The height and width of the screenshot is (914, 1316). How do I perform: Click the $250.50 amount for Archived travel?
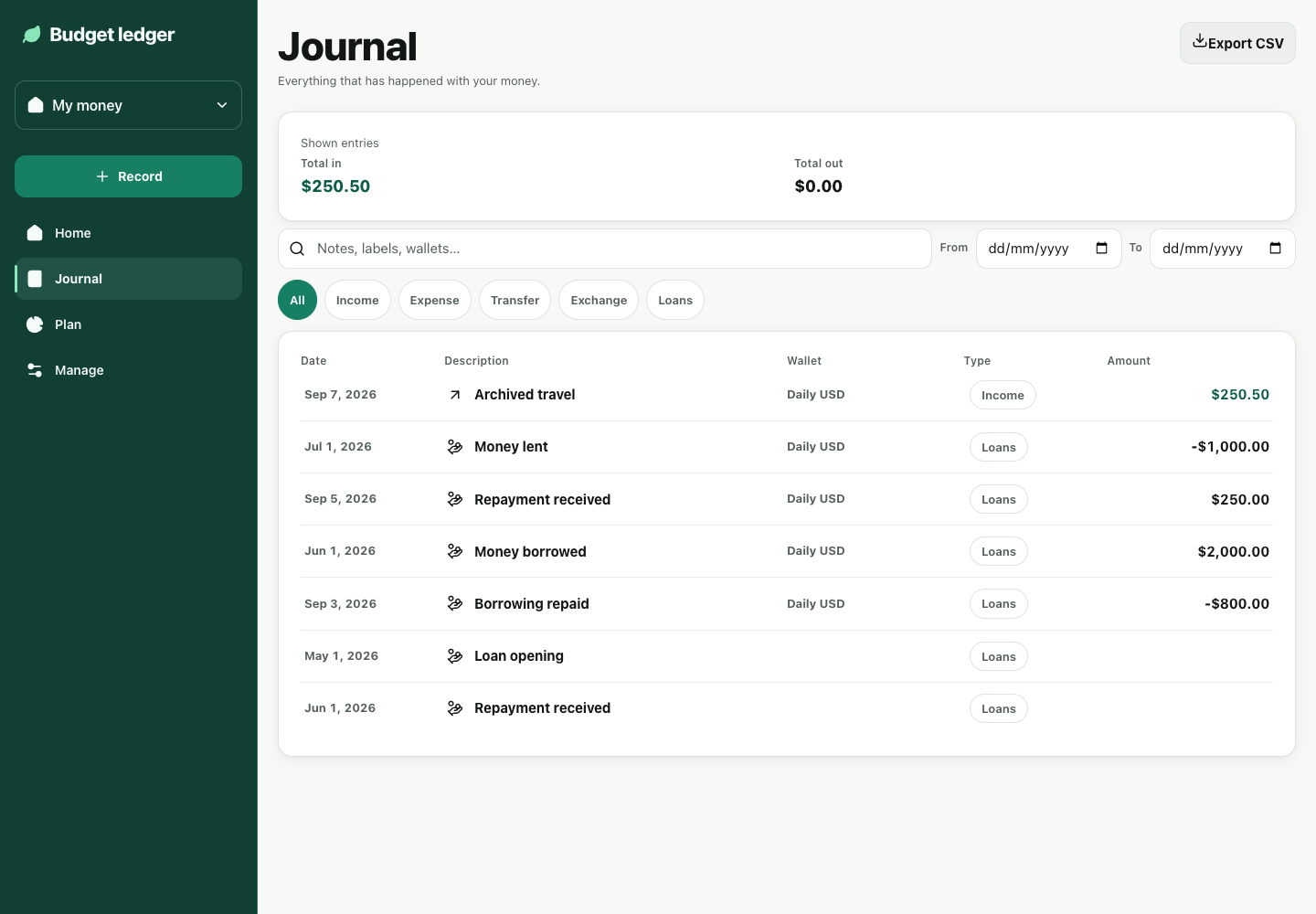click(1240, 395)
